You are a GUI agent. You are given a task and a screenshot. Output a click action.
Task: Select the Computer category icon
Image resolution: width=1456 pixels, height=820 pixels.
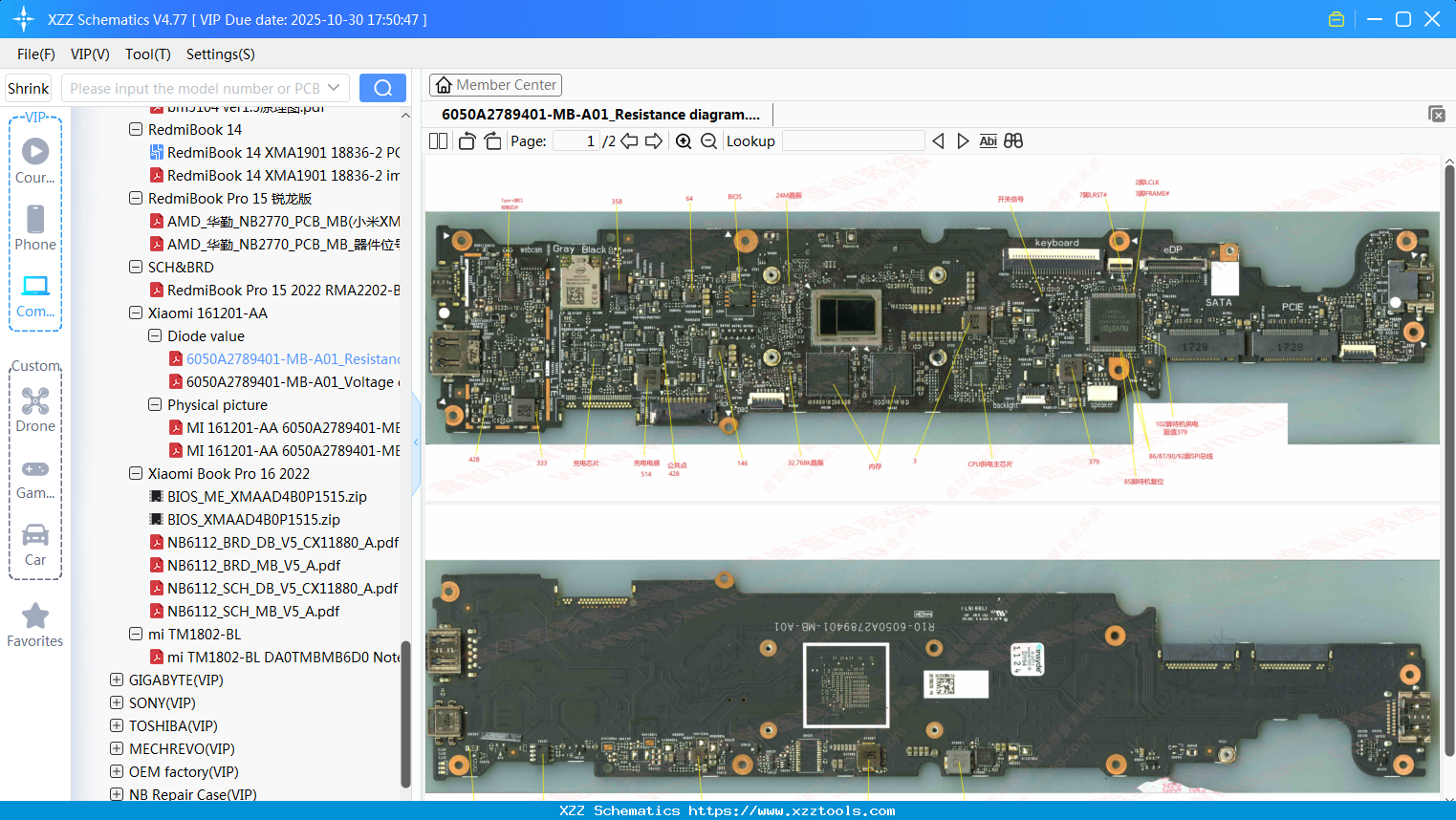(x=35, y=295)
